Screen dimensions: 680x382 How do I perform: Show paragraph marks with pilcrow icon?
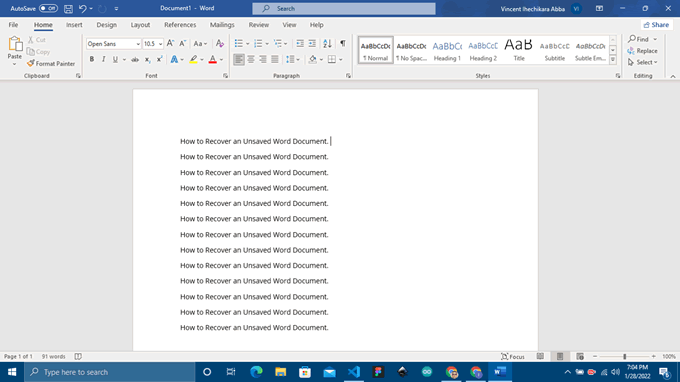pyautogui.click(x=343, y=43)
